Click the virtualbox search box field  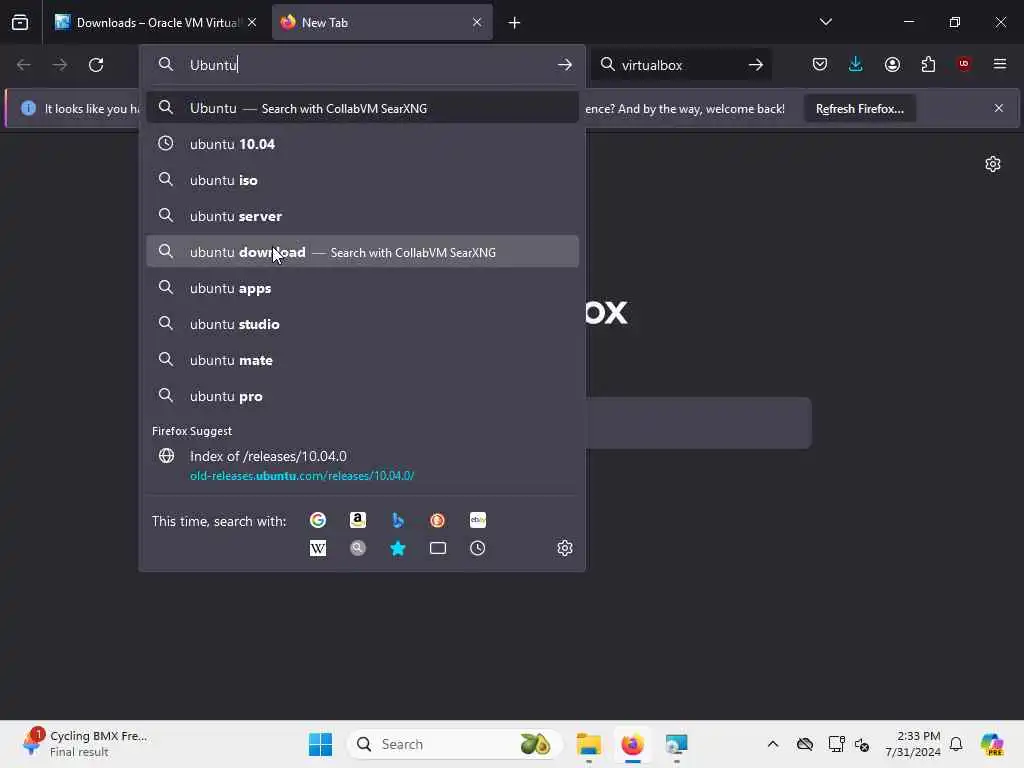(679, 65)
